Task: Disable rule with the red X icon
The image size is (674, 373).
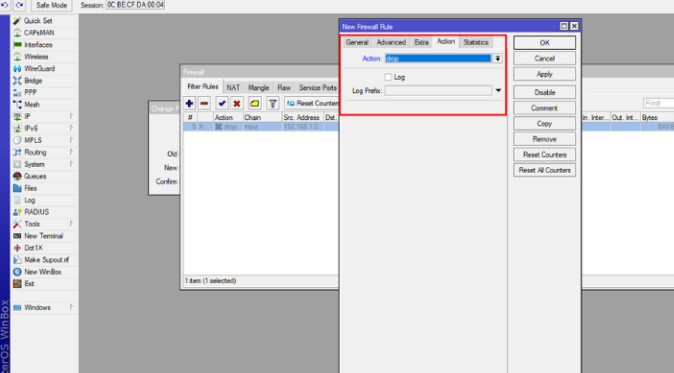Action: coord(236,104)
